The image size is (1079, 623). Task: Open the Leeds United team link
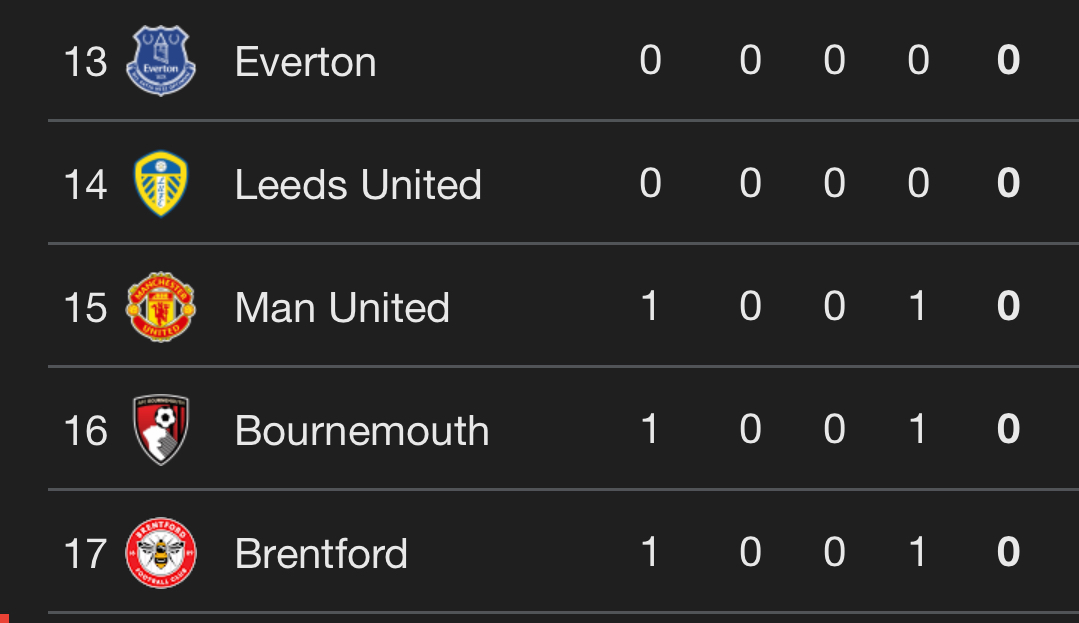click(358, 184)
